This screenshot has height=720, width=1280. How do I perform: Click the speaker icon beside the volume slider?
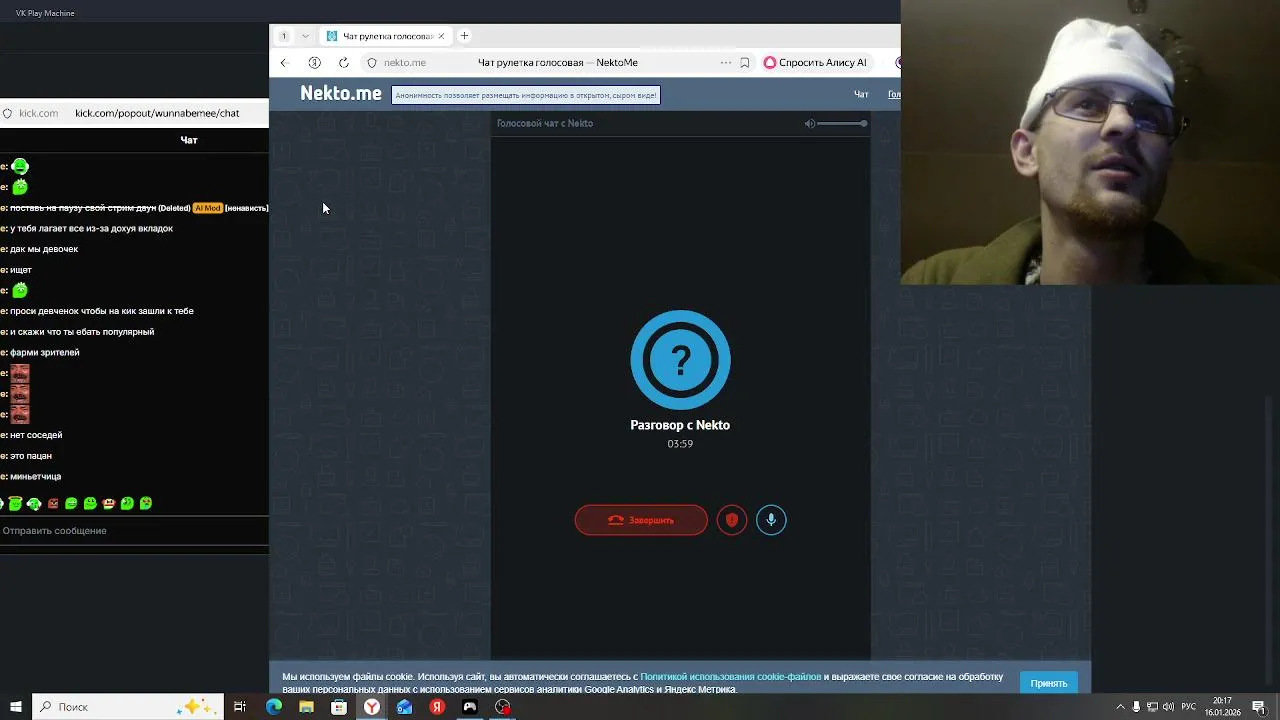(810, 123)
